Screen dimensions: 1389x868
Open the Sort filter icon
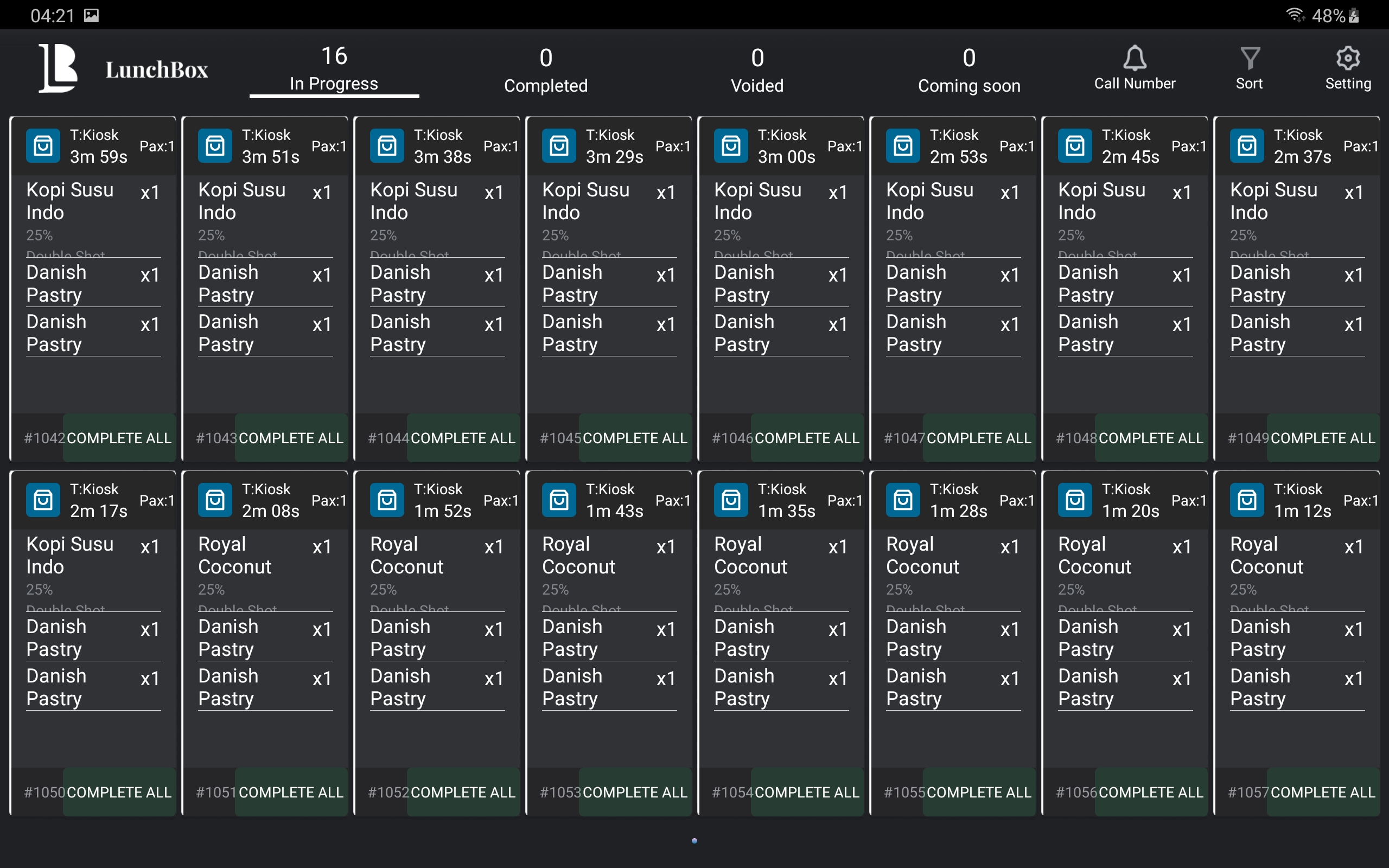point(1250,58)
